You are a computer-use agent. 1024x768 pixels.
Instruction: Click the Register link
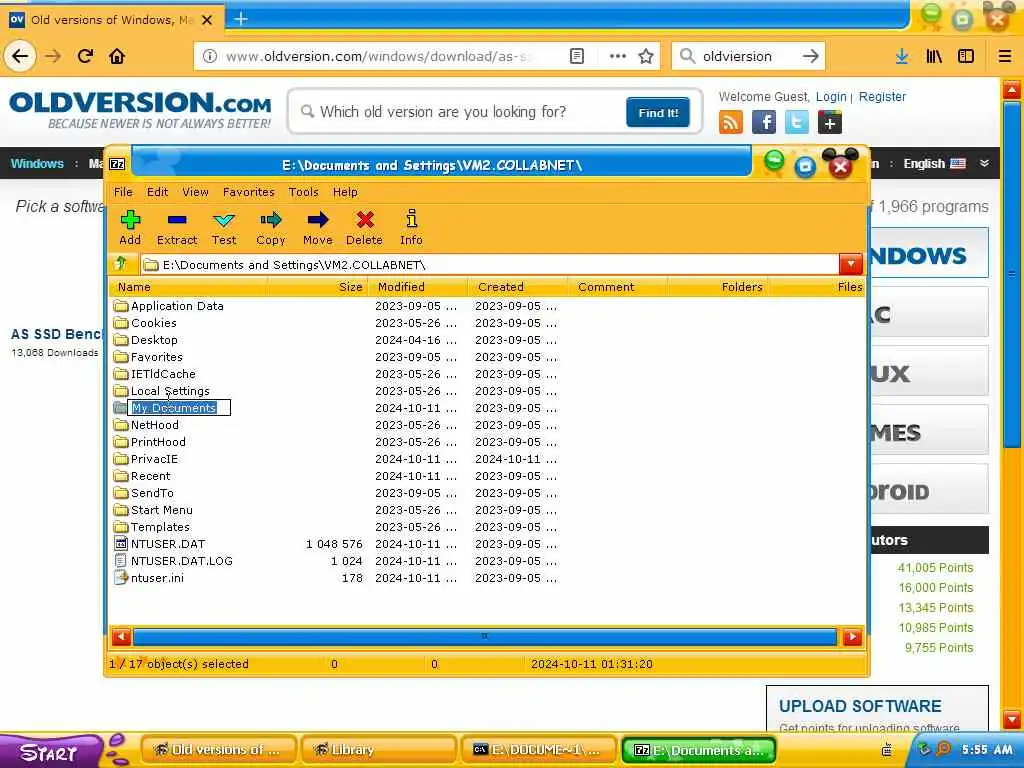tap(882, 97)
